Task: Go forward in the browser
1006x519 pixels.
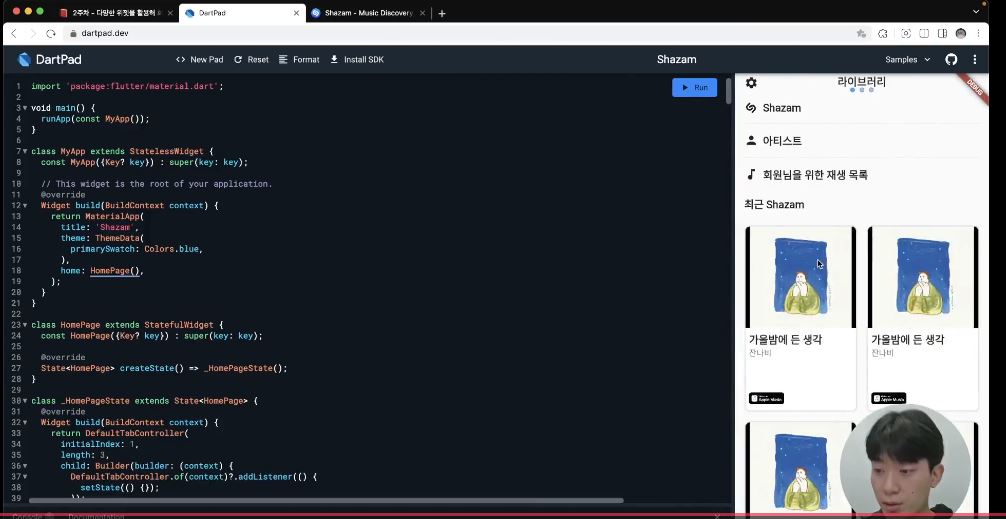Action: (x=33, y=33)
